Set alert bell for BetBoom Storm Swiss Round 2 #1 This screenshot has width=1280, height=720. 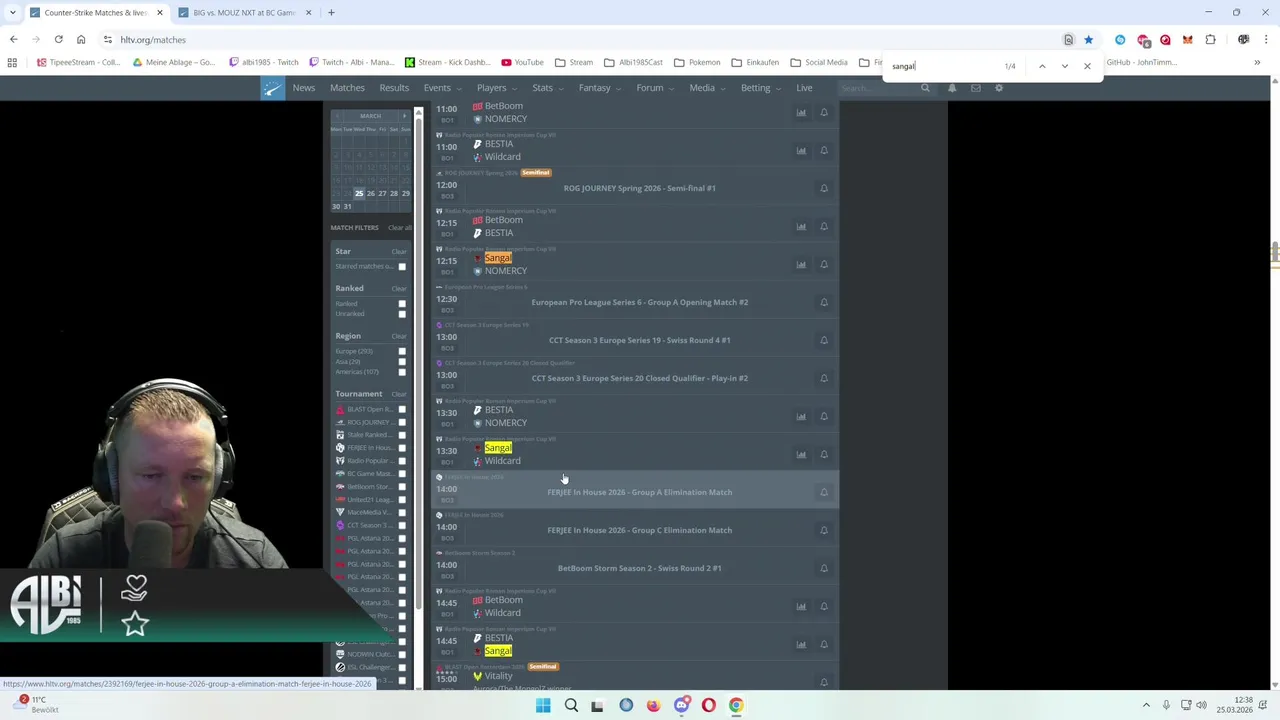point(824,568)
